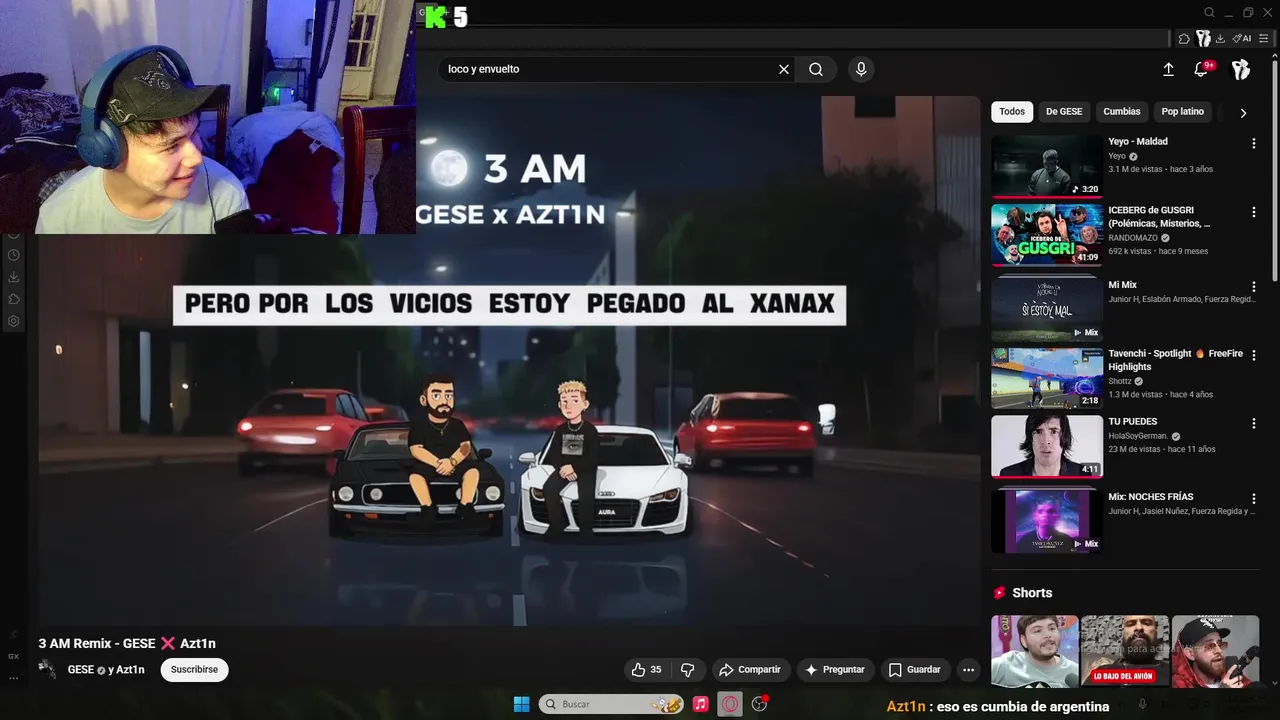
Task: Click the video title 3 AM Remix
Action: pos(127,643)
